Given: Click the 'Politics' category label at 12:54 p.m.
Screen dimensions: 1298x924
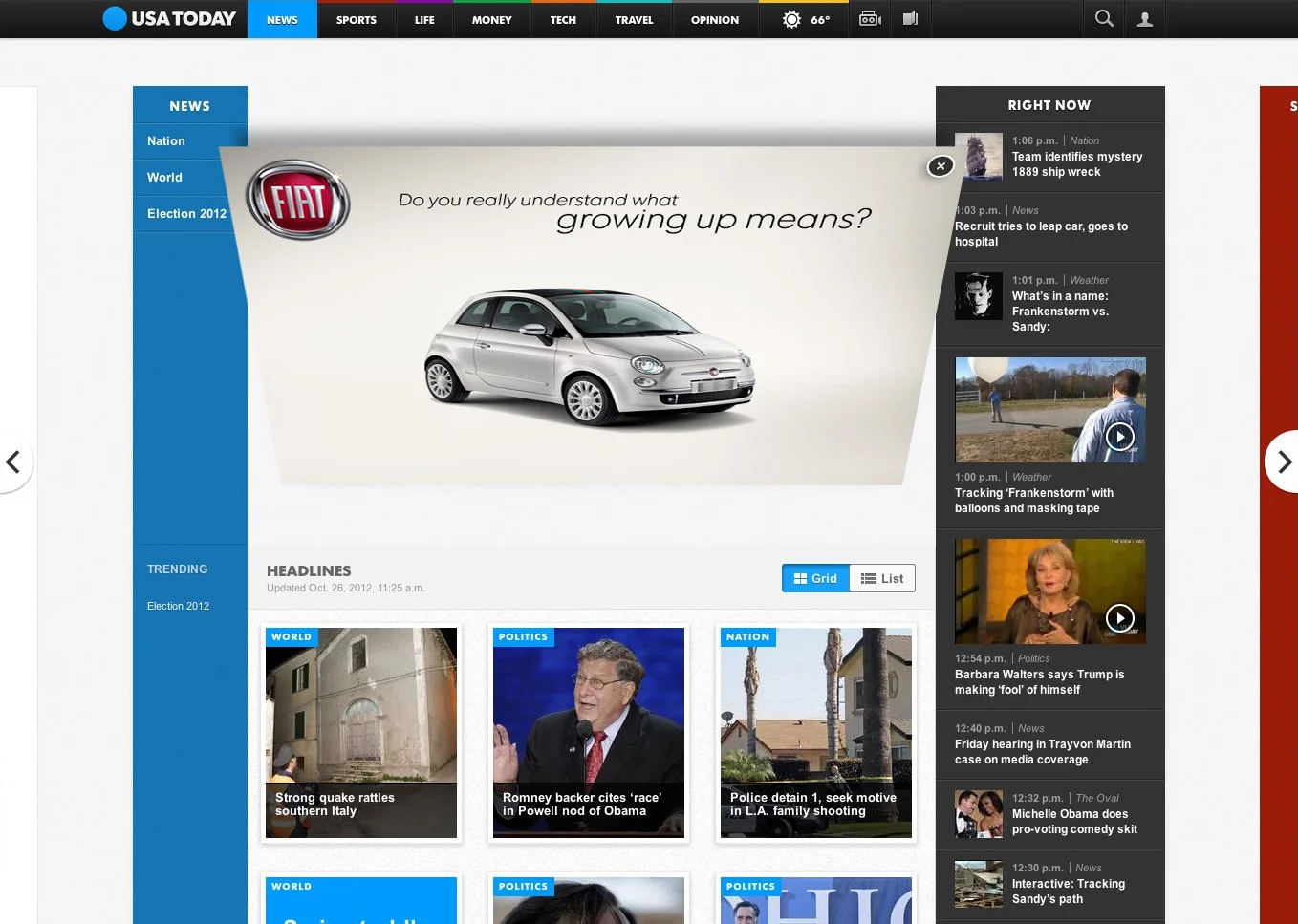Looking at the screenshot, I should 1033,658.
